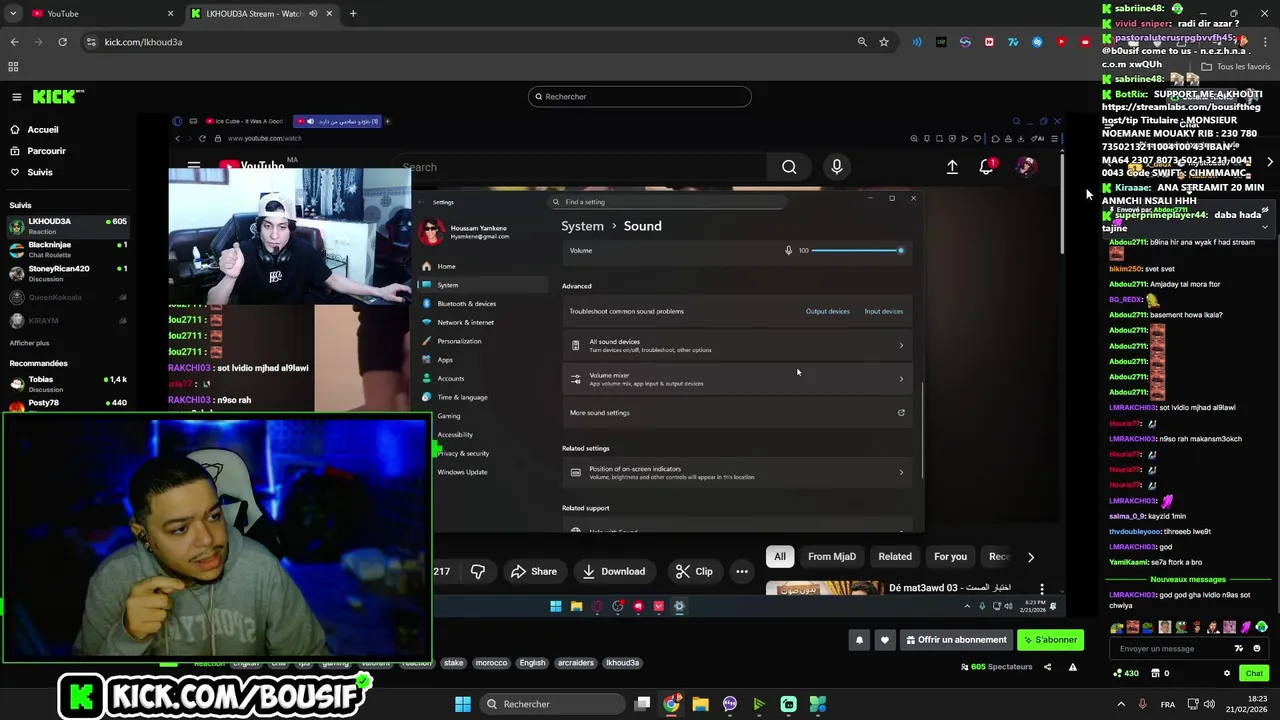This screenshot has height=720, width=1280.
Task: Open Tous les favoris bookmarks folder
Action: pos(1236,67)
